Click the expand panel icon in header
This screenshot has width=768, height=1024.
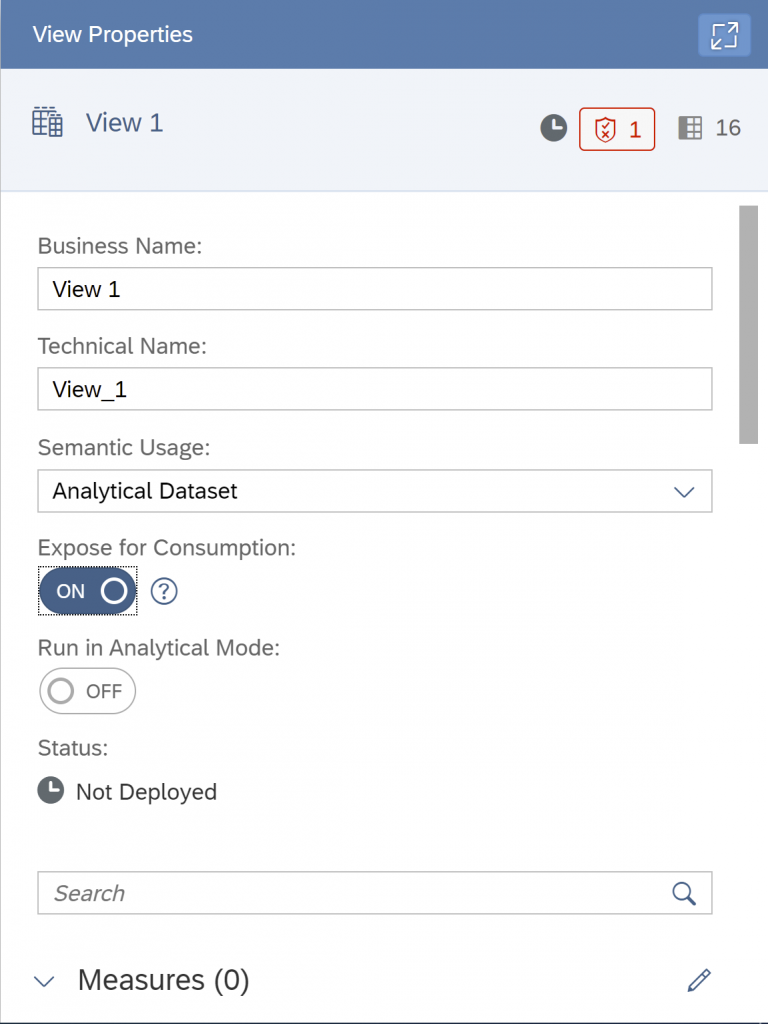[724, 35]
